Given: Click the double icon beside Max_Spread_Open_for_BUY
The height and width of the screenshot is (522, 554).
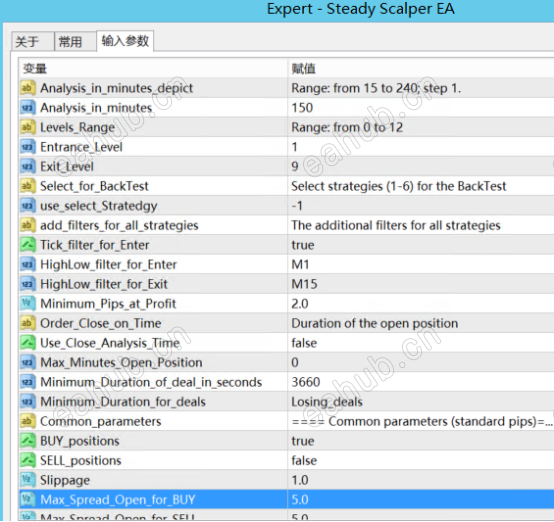Looking at the screenshot, I should point(28,499).
